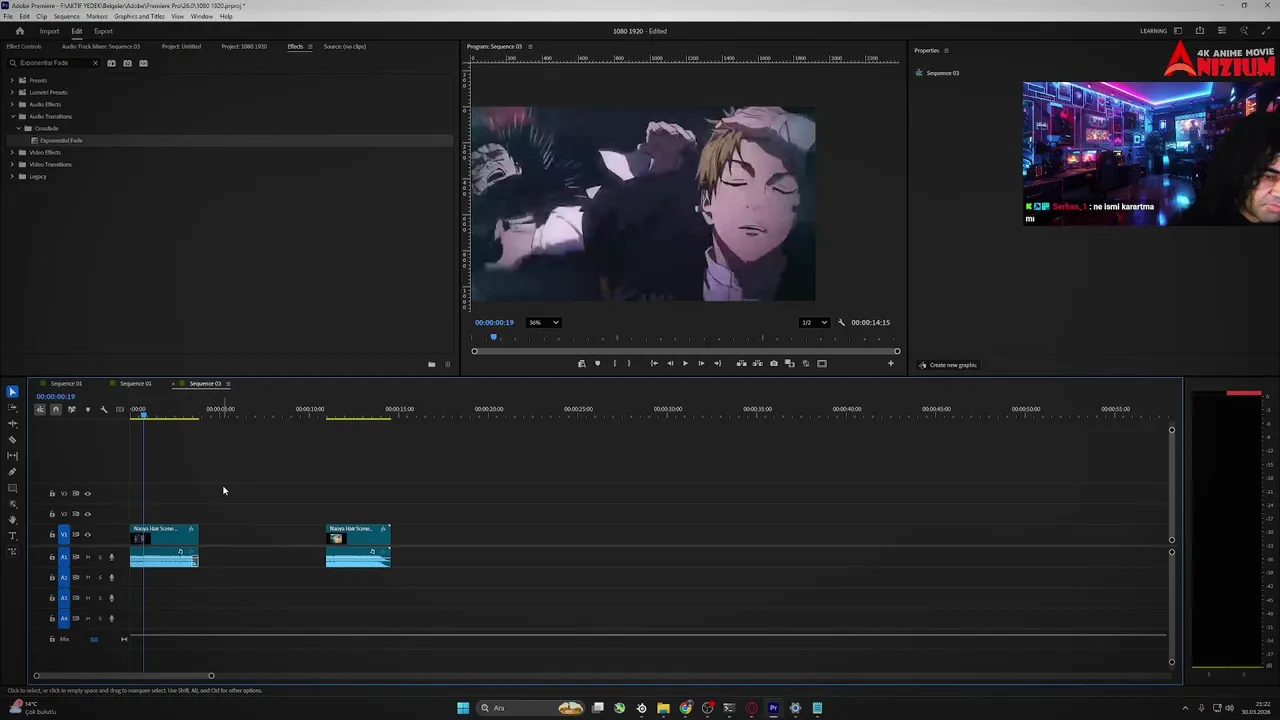Screen dimensions: 1280x720
Task: Click Mark Out button in Program Monitor
Action: click(x=628, y=363)
